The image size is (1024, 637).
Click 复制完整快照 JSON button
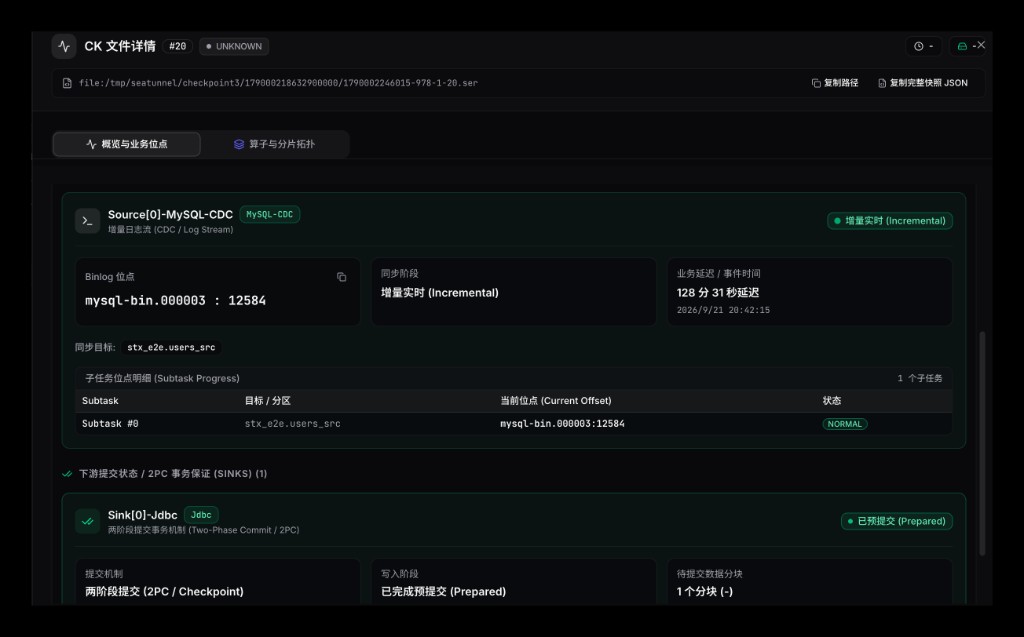click(923, 83)
